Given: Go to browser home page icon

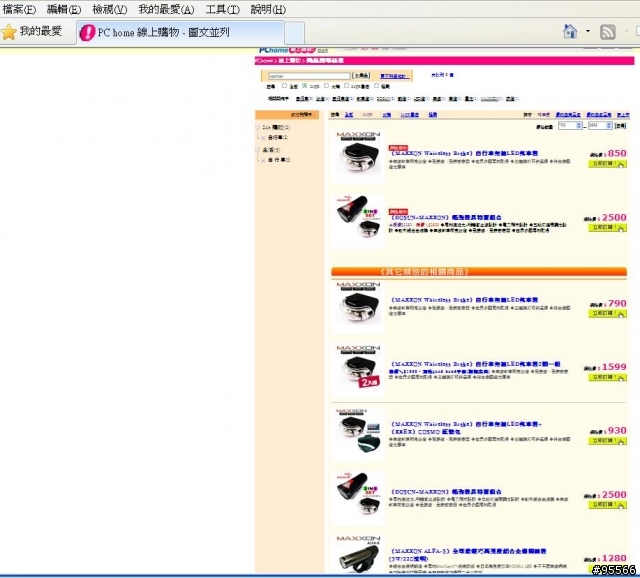Looking at the screenshot, I should pos(570,31).
